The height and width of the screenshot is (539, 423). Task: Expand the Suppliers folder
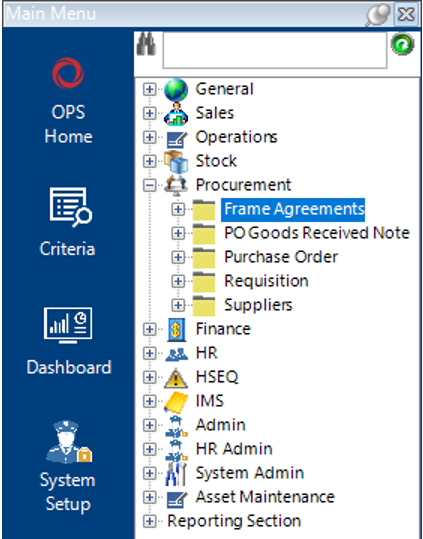(x=178, y=305)
